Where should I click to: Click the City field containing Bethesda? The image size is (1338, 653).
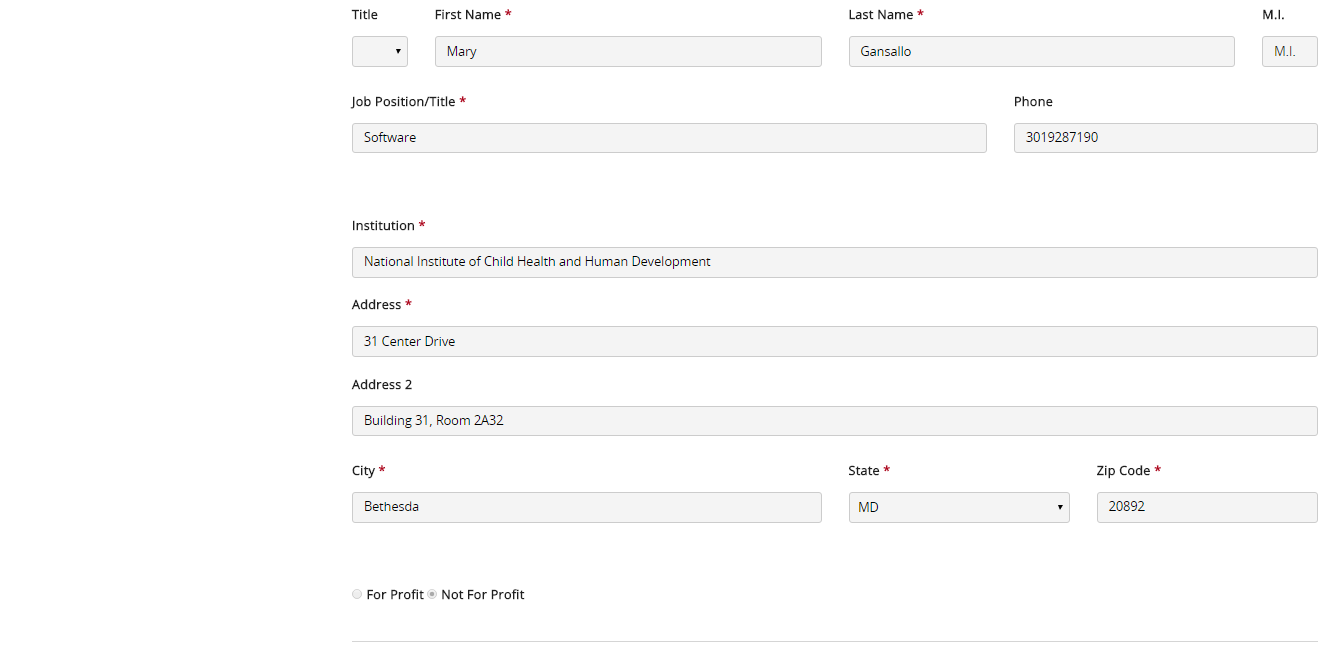(586, 507)
